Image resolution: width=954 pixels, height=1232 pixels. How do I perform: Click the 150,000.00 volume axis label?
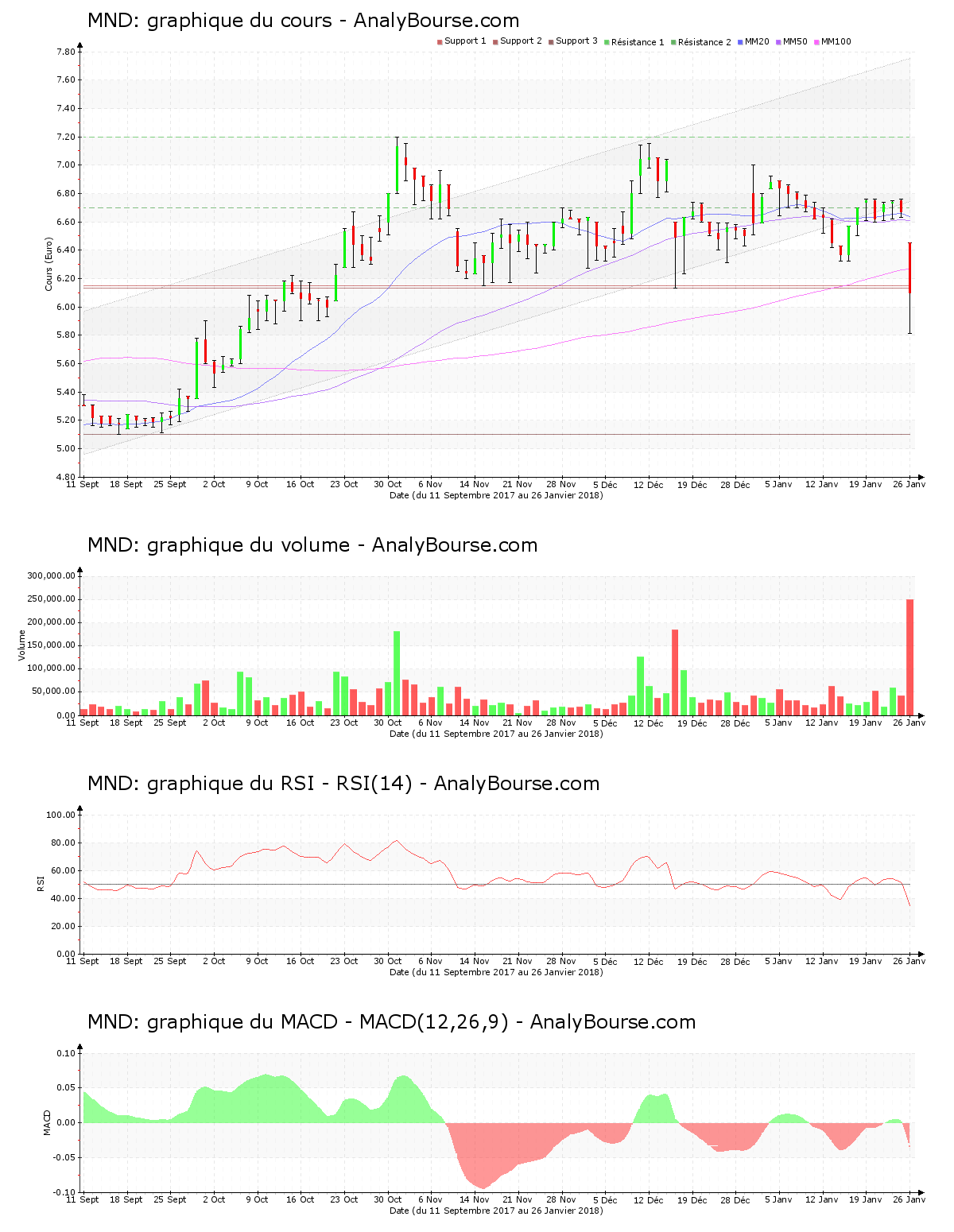pos(52,645)
